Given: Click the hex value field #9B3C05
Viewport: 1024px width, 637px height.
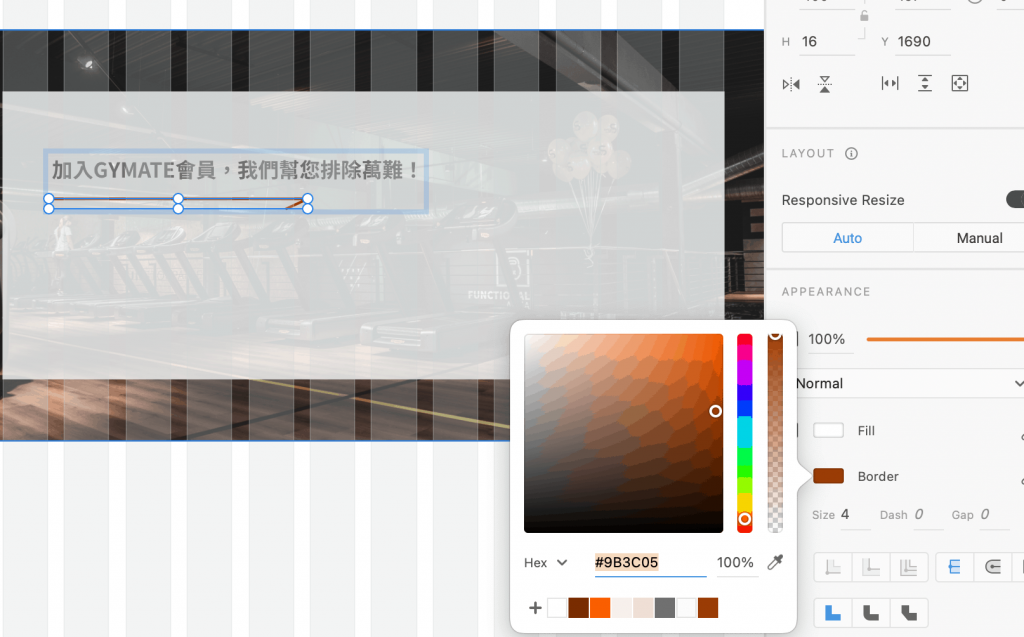Looking at the screenshot, I should 649,563.
